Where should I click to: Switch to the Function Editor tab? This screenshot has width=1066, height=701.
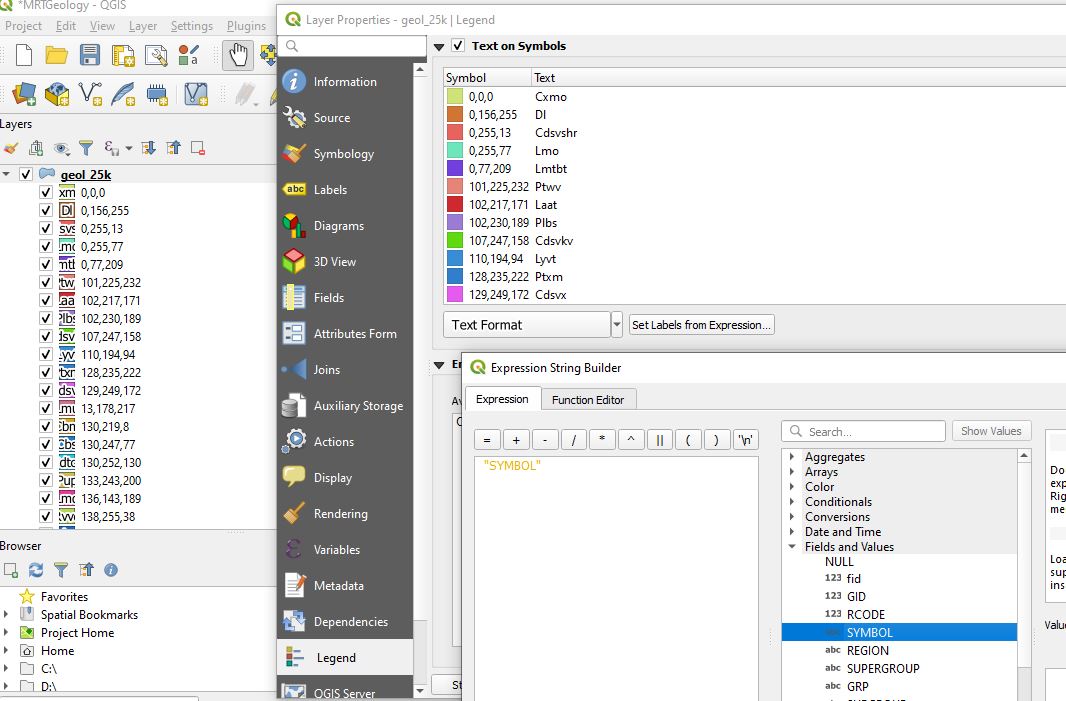(x=587, y=398)
